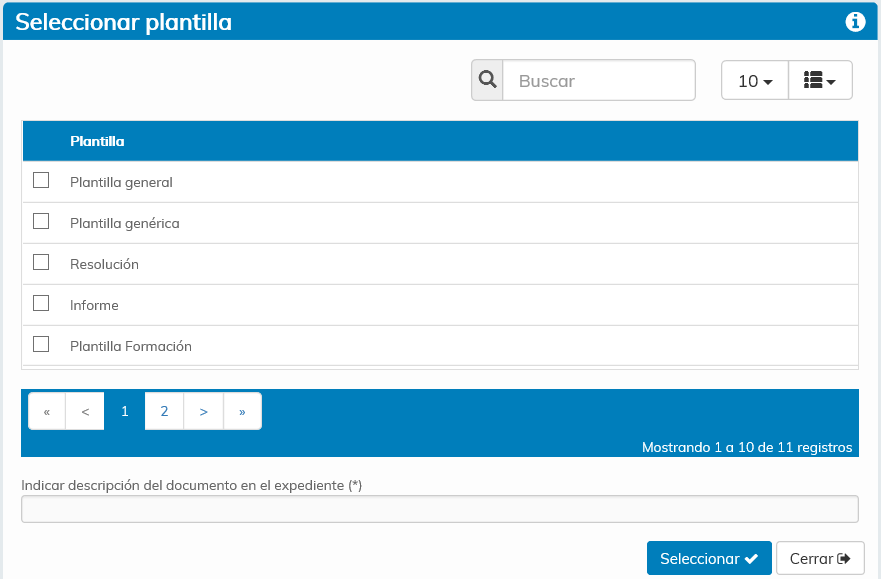Image resolution: width=881 pixels, height=579 pixels.
Task: Switch to page 2 of templates
Action: point(164,411)
